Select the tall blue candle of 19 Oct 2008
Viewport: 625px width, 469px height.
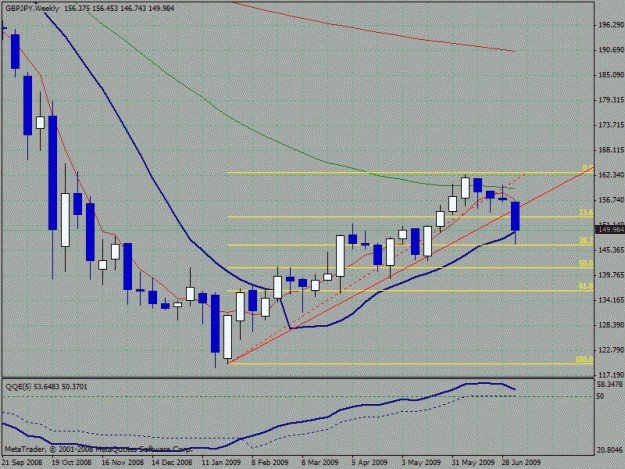(x=53, y=173)
